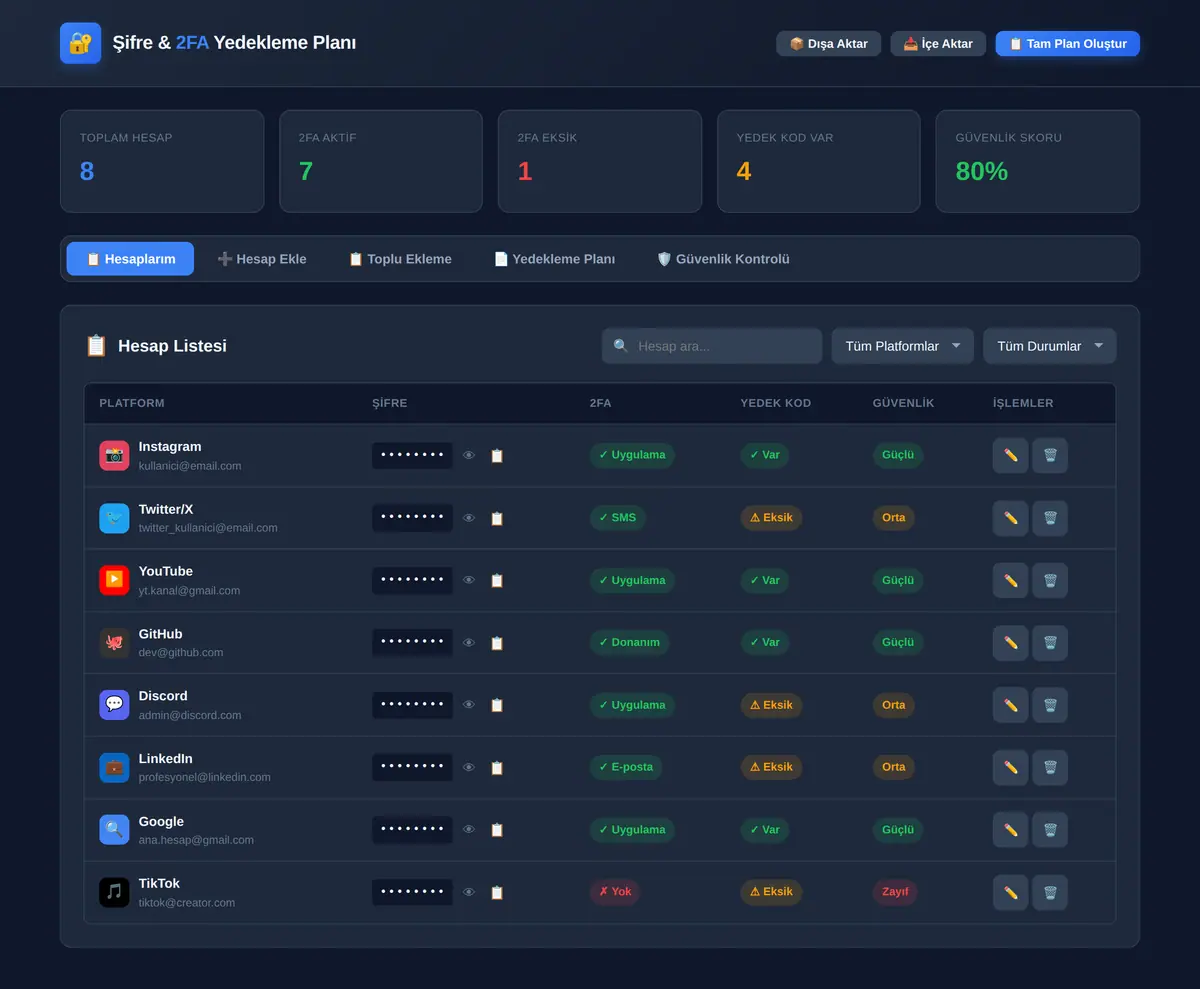Screen dimensions: 1200x989
Task: Toggle GitHub password visibility
Action: tap(469, 642)
